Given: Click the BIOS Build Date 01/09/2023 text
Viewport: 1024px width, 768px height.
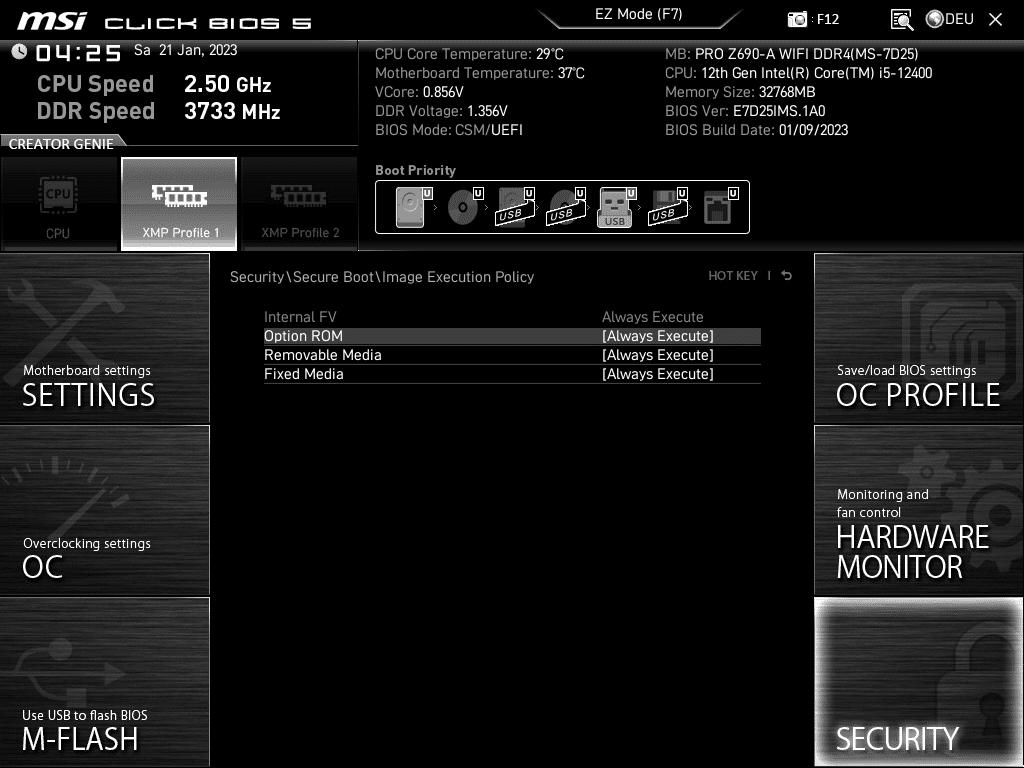Looking at the screenshot, I should pos(756,130).
